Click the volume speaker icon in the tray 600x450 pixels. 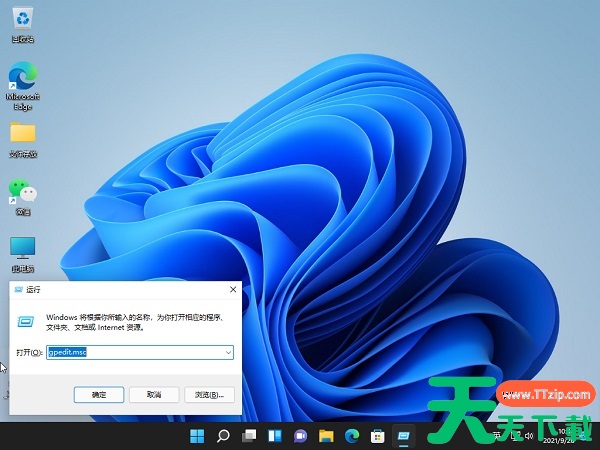pyautogui.click(x=529, y=435)
